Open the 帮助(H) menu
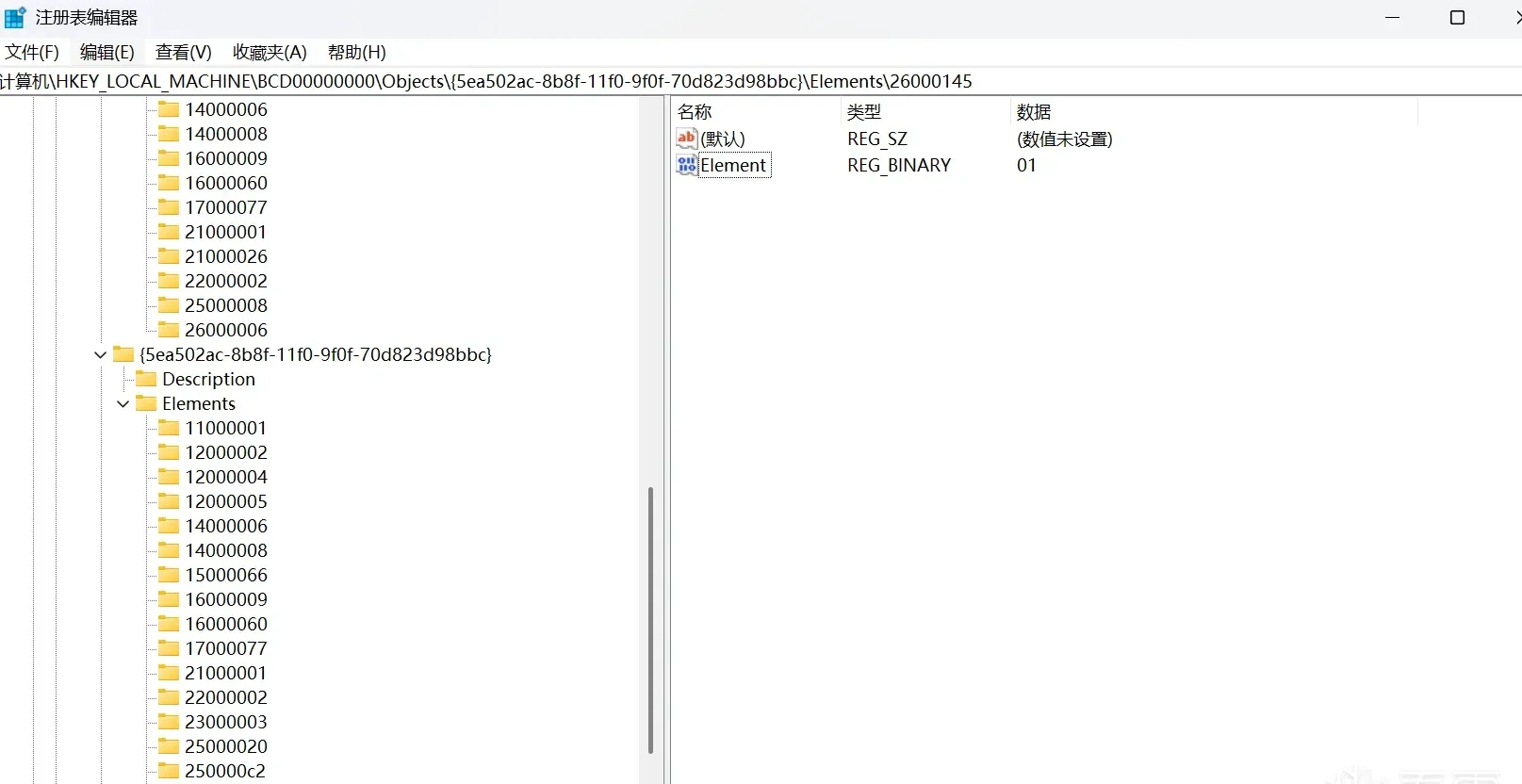This screenshot has width=1522, height=784. 357,52
